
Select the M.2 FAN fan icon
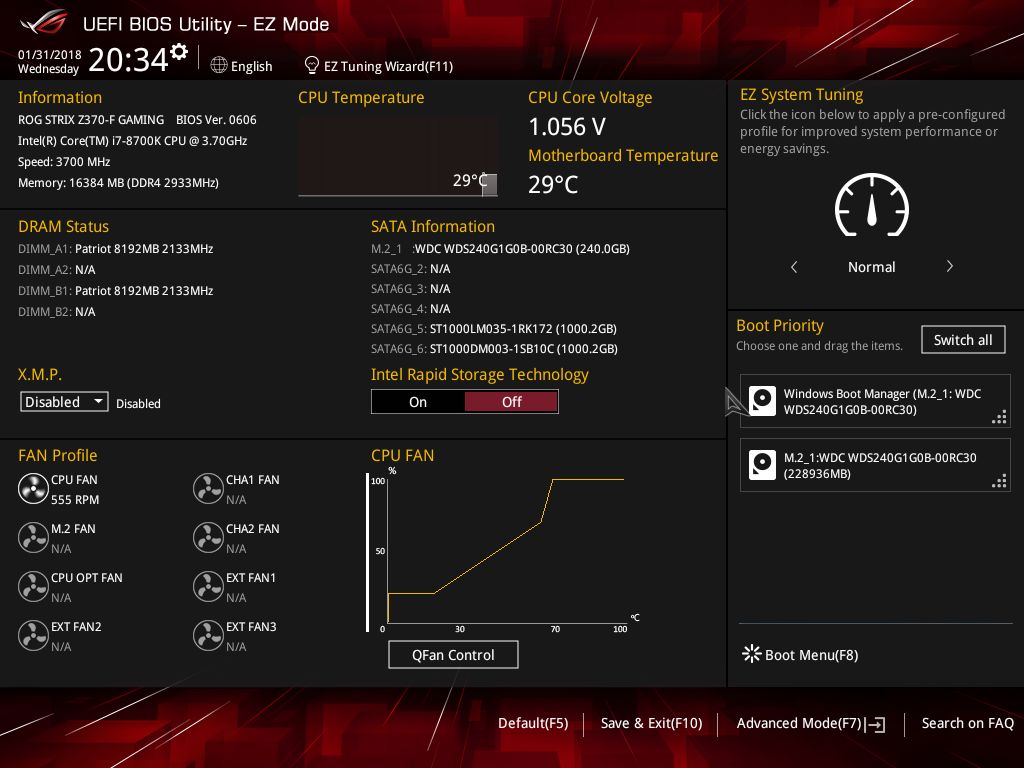click(33, 537)
